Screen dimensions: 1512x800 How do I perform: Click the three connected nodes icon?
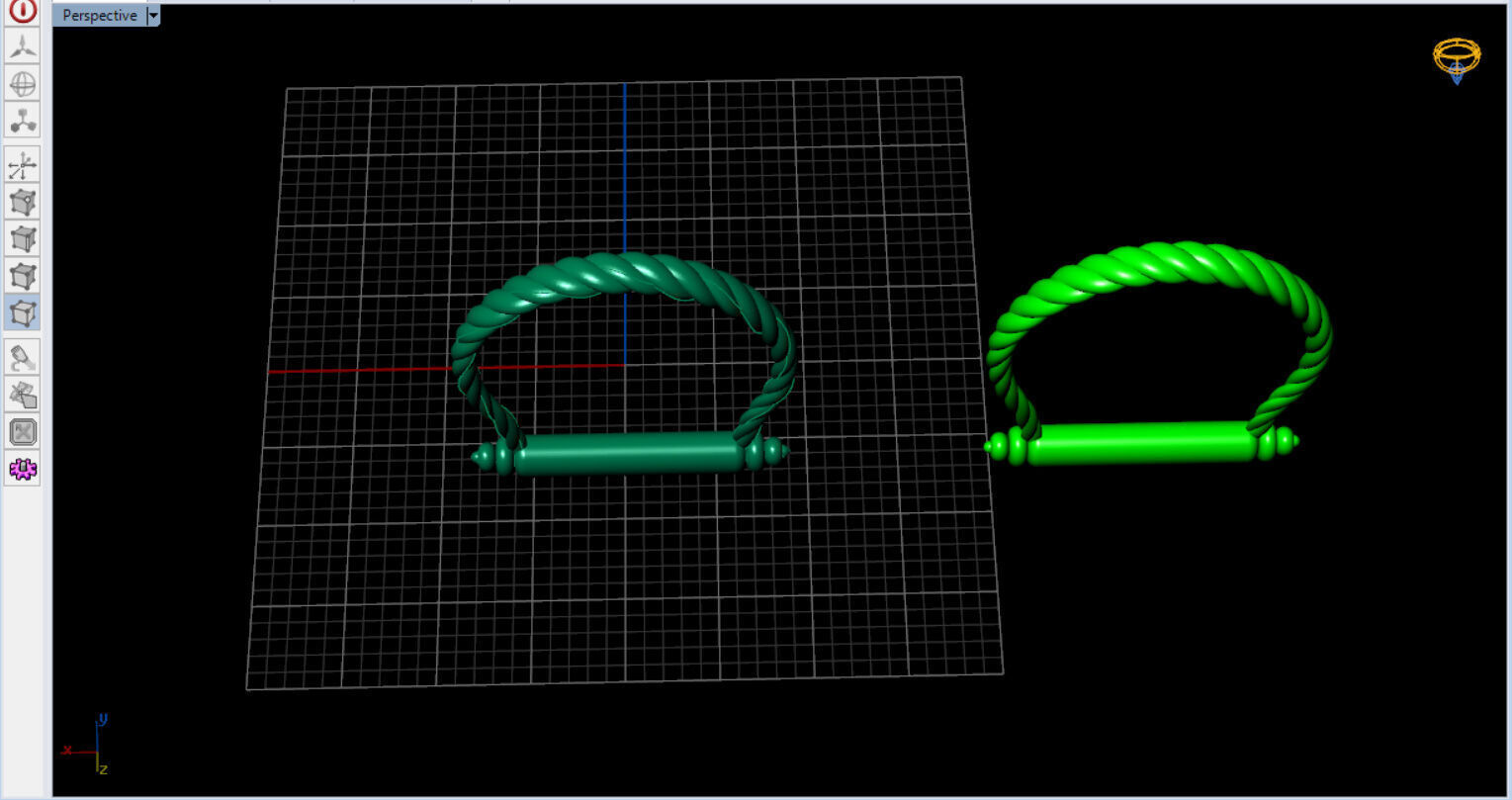tap(23, 121)
